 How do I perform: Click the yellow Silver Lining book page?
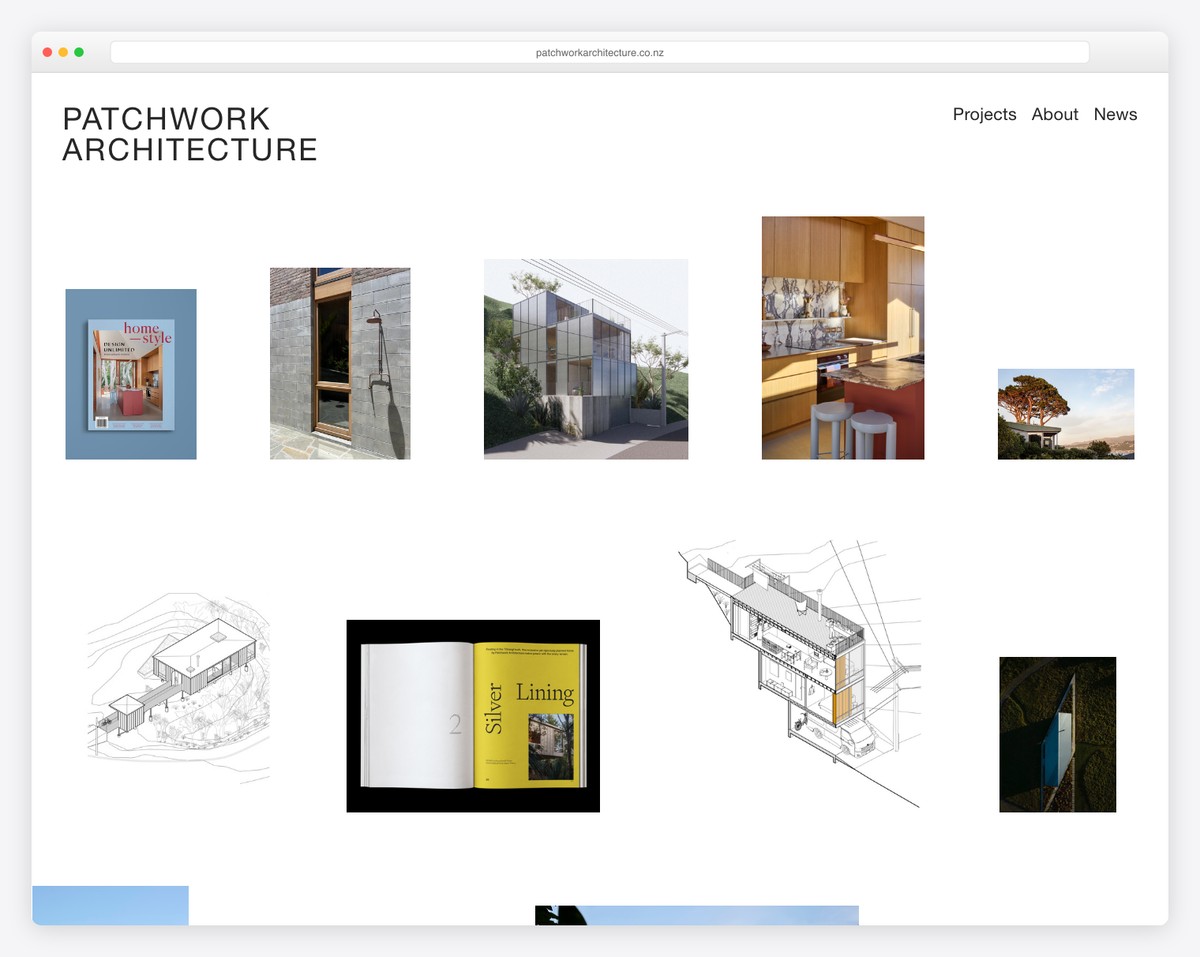(x=530, y=715)
